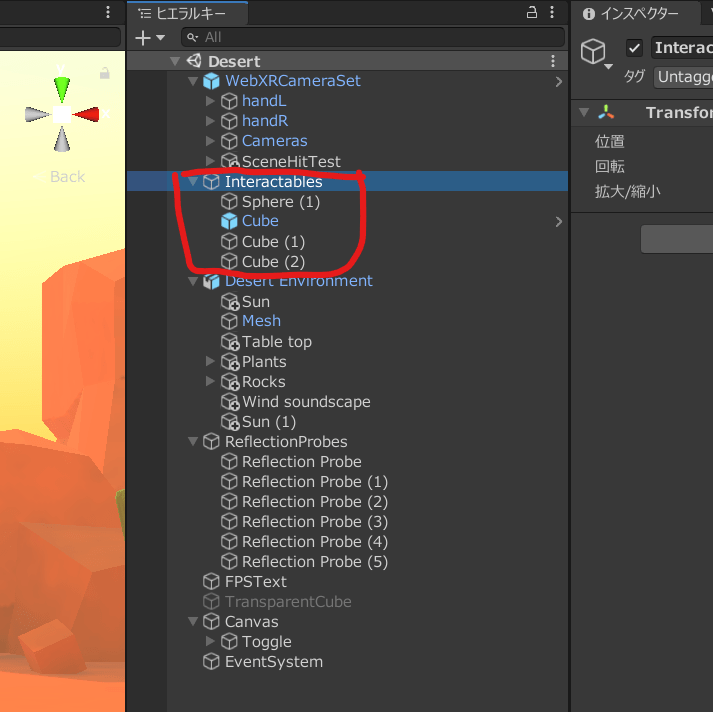Open the Desert scene's three-dot context menu
The height and width of the screenshot is (712, 713).
click(553, 61)
